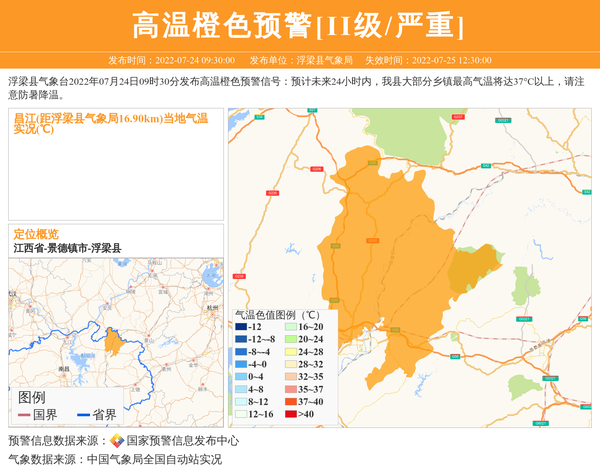Choose the 24~28 yellow legend swatch
Image resolution: width=600 pixels, height=471 pixels.
[289, 352]
